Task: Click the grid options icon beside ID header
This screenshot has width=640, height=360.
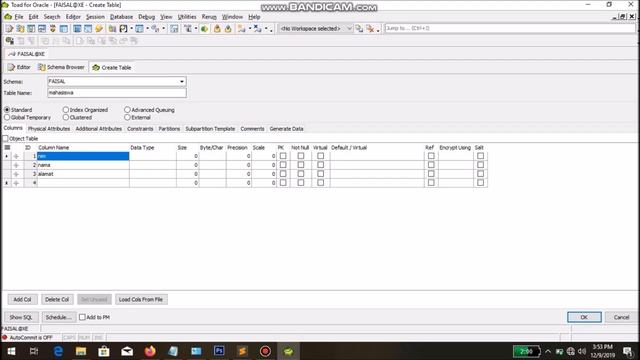Action: tap(7, 147)
